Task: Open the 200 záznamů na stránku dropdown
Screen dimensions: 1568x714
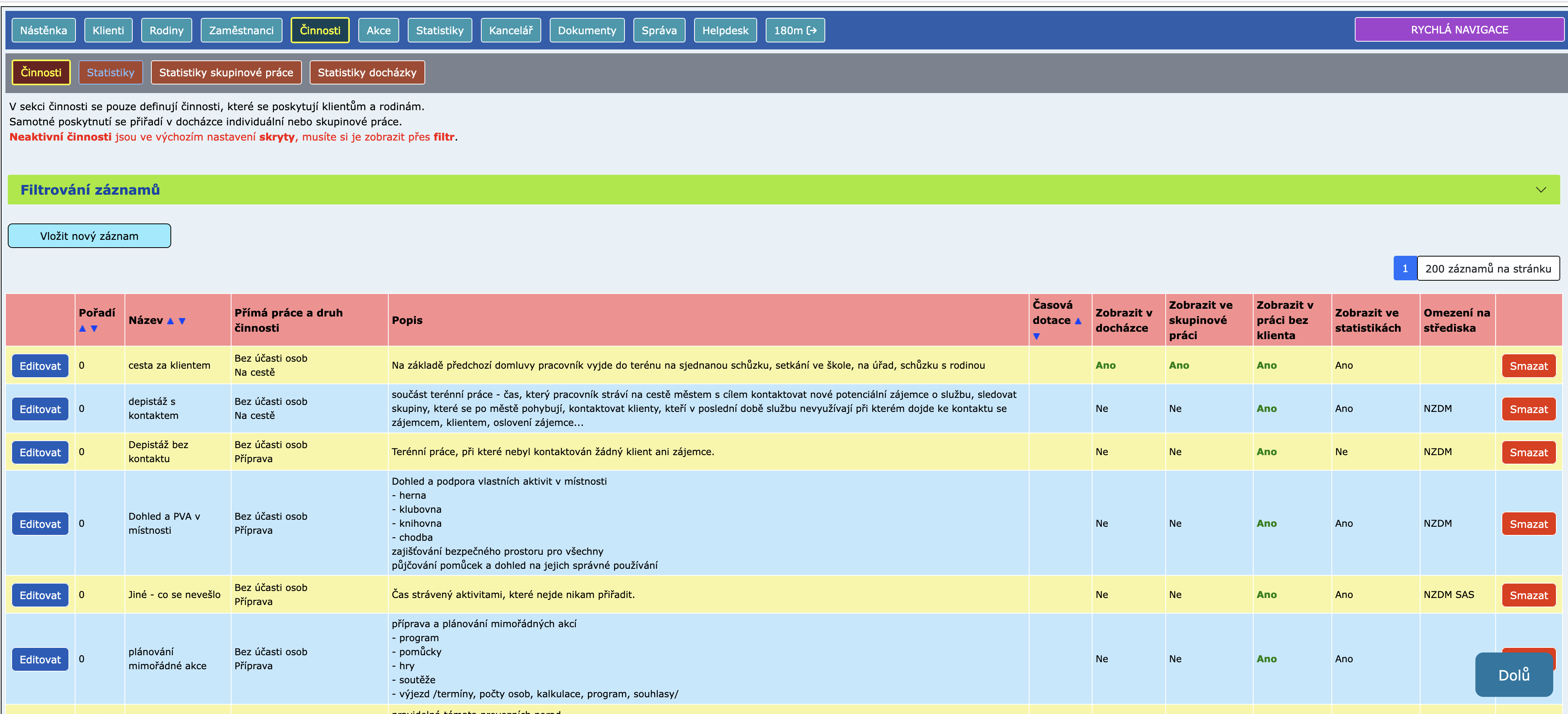Action: point(1487,269)
